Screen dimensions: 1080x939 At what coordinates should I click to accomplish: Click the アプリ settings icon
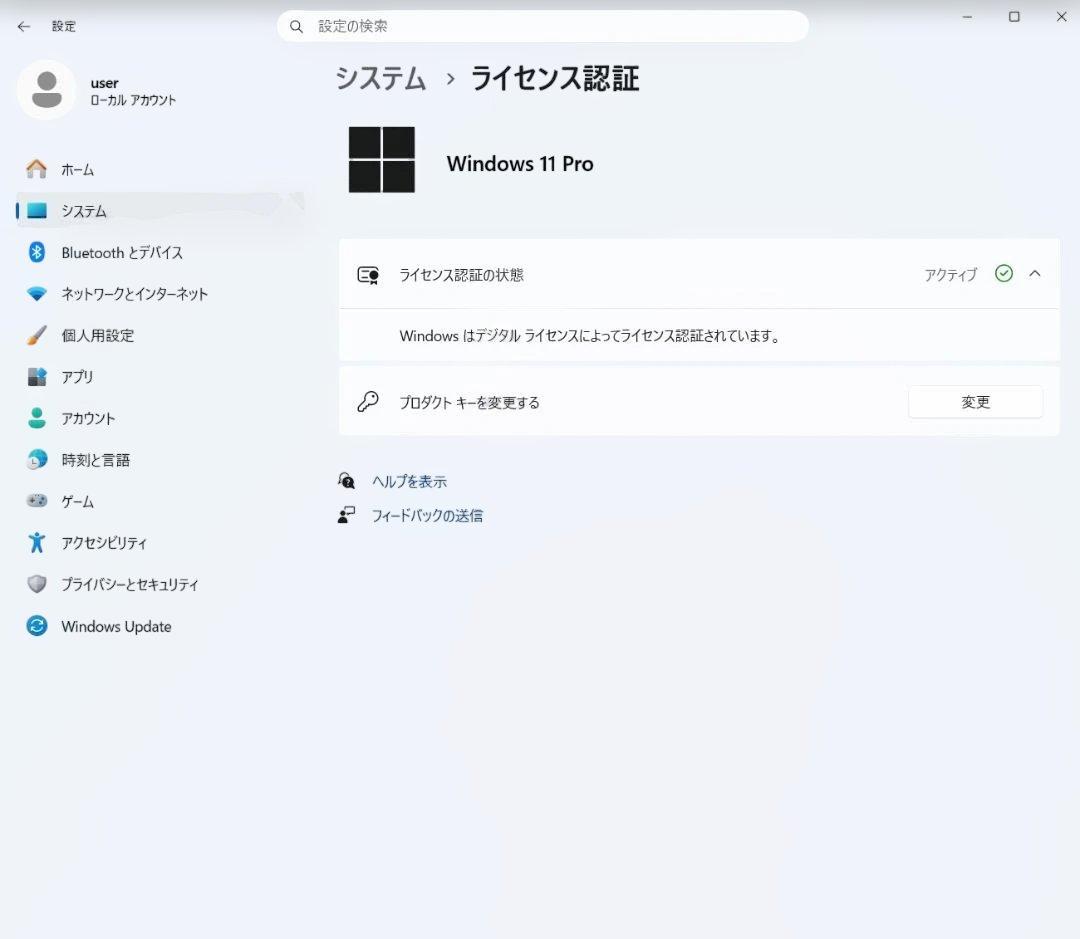click(x=34, y=377)
